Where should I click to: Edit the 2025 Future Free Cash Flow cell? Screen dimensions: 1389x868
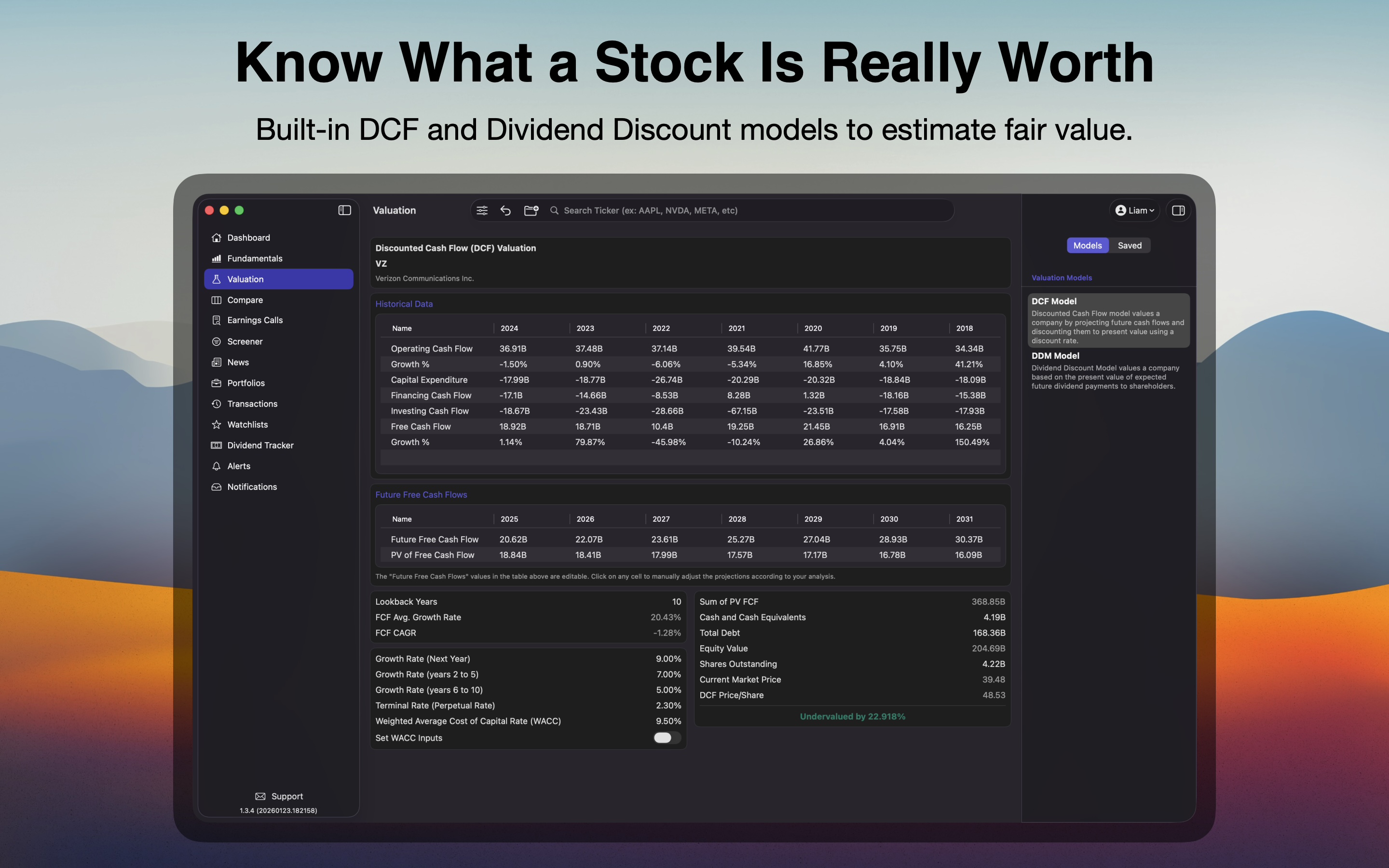pos(513,539)
